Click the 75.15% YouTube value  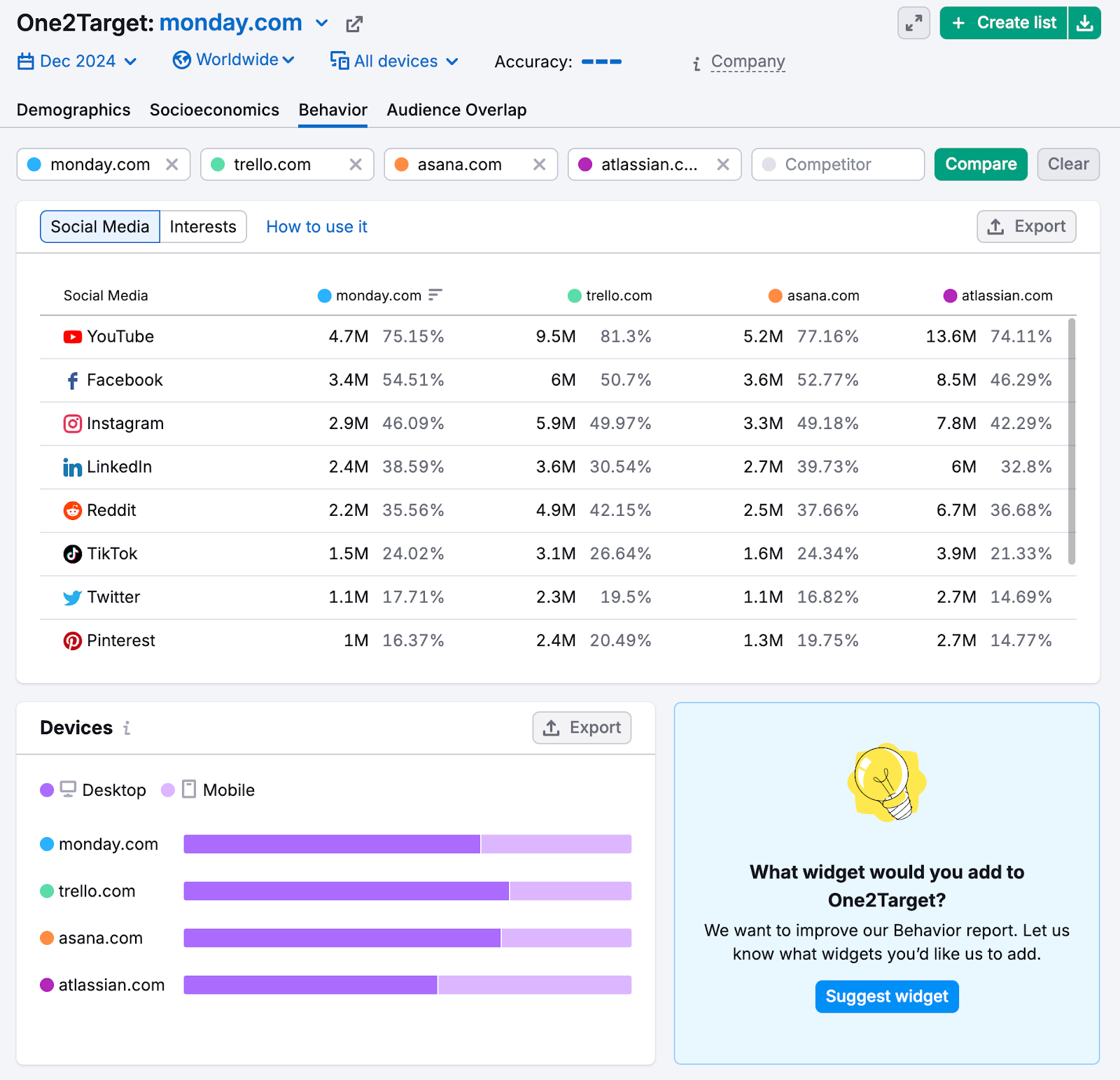point(413,337)
